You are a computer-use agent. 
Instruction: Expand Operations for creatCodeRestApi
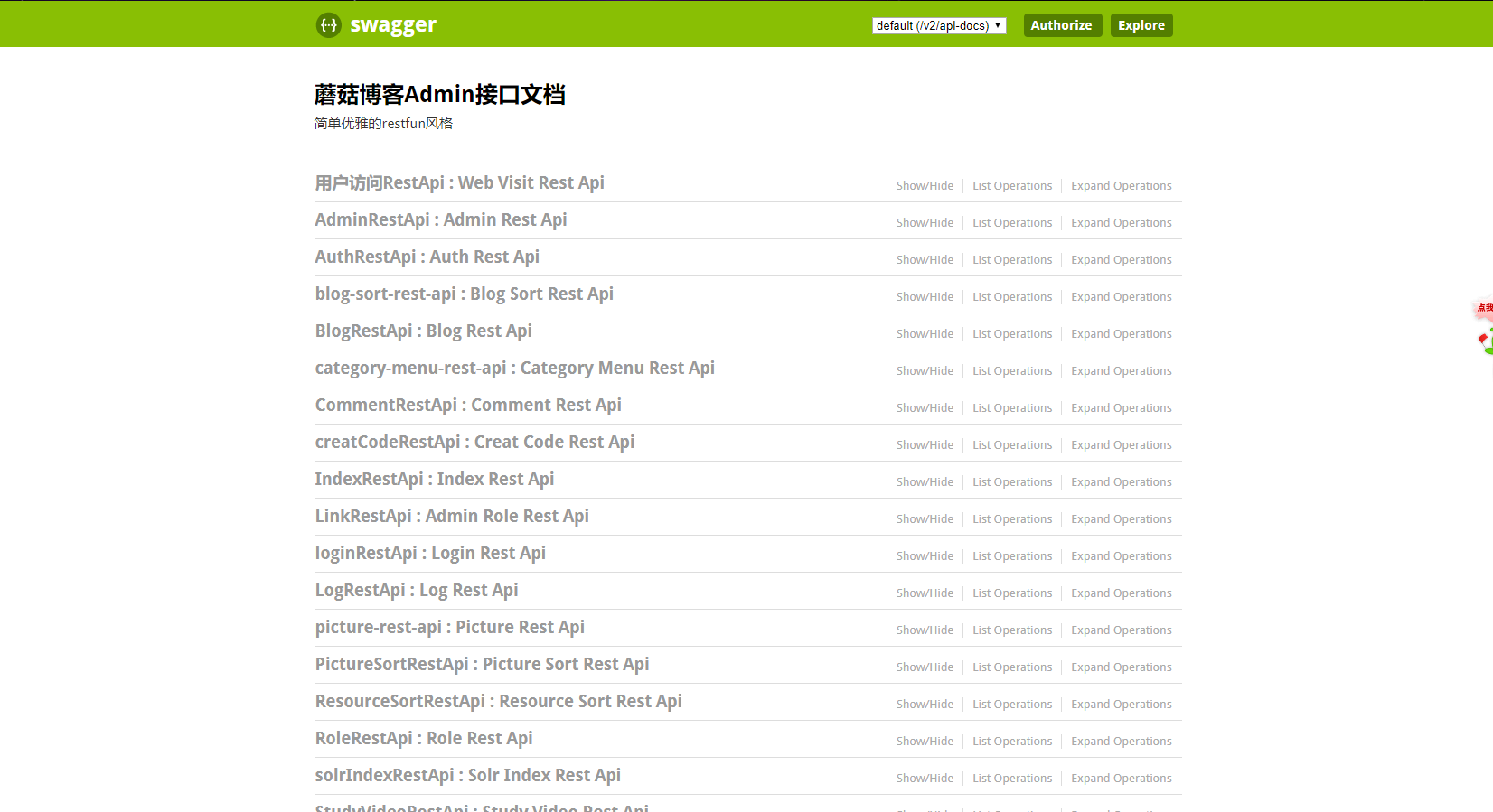(x=1122, y=445)
